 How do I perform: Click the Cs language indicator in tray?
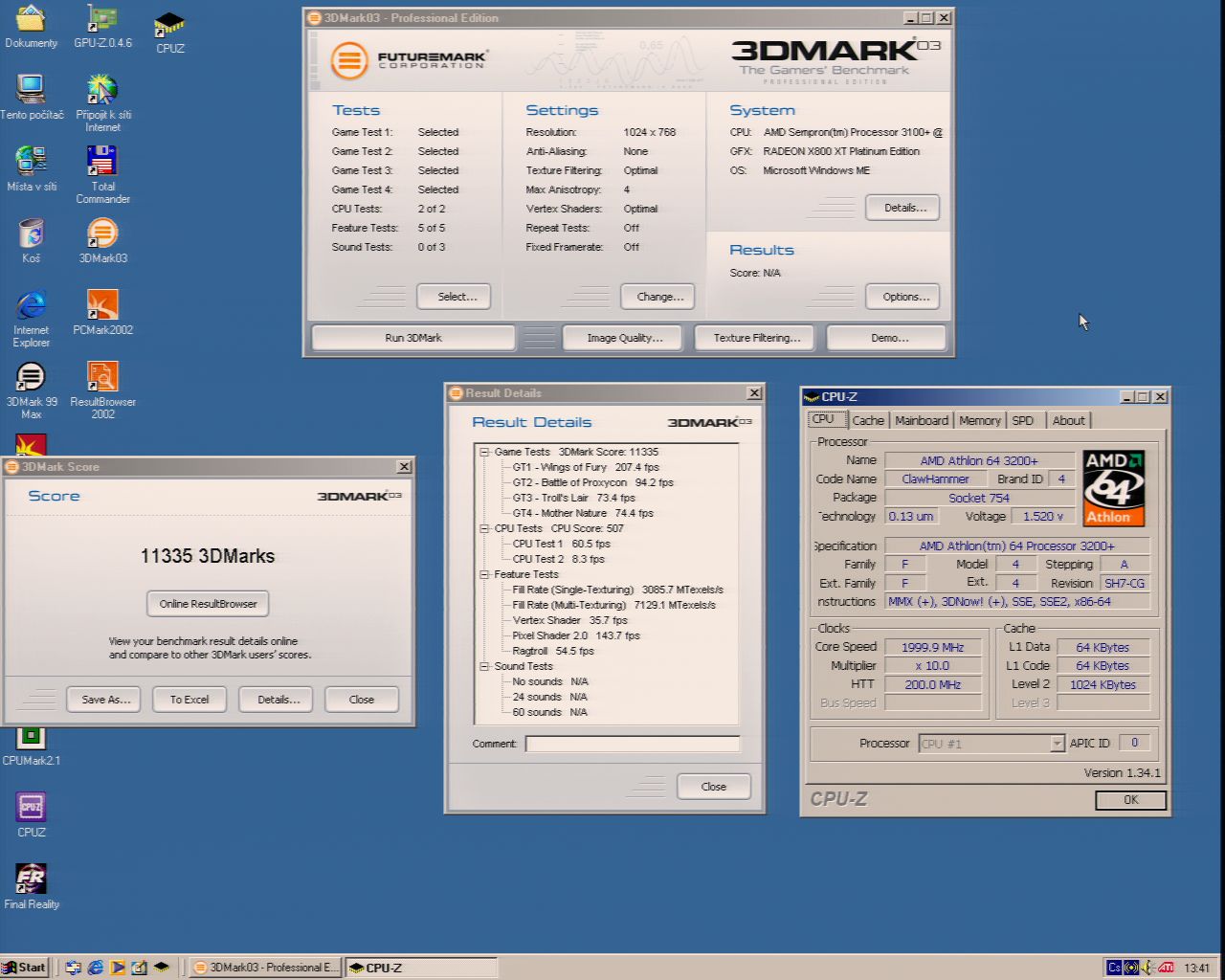tap(1113, 968)
